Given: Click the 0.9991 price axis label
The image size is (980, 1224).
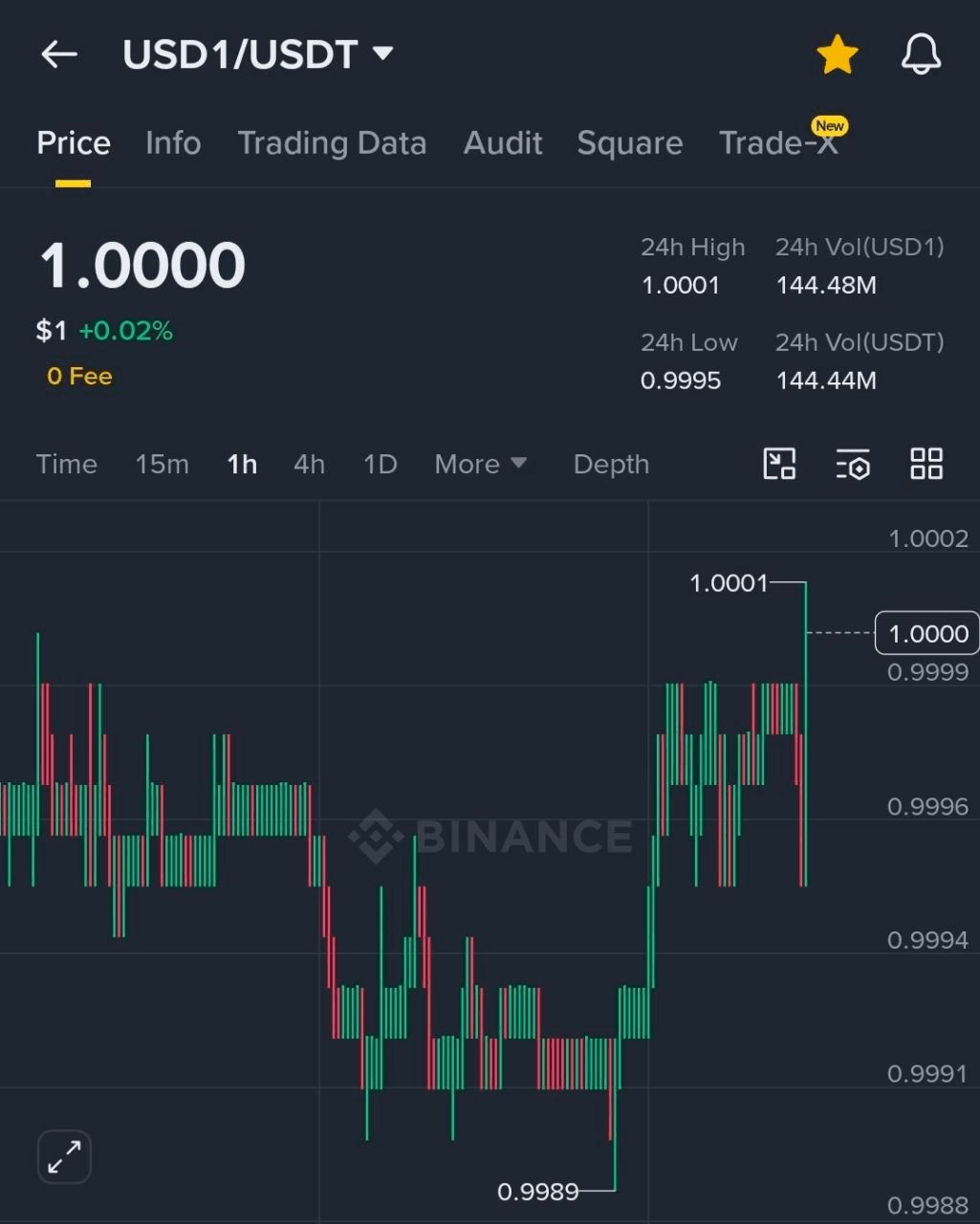Looking at the screenshot, I should click(x=927, y=1074).
